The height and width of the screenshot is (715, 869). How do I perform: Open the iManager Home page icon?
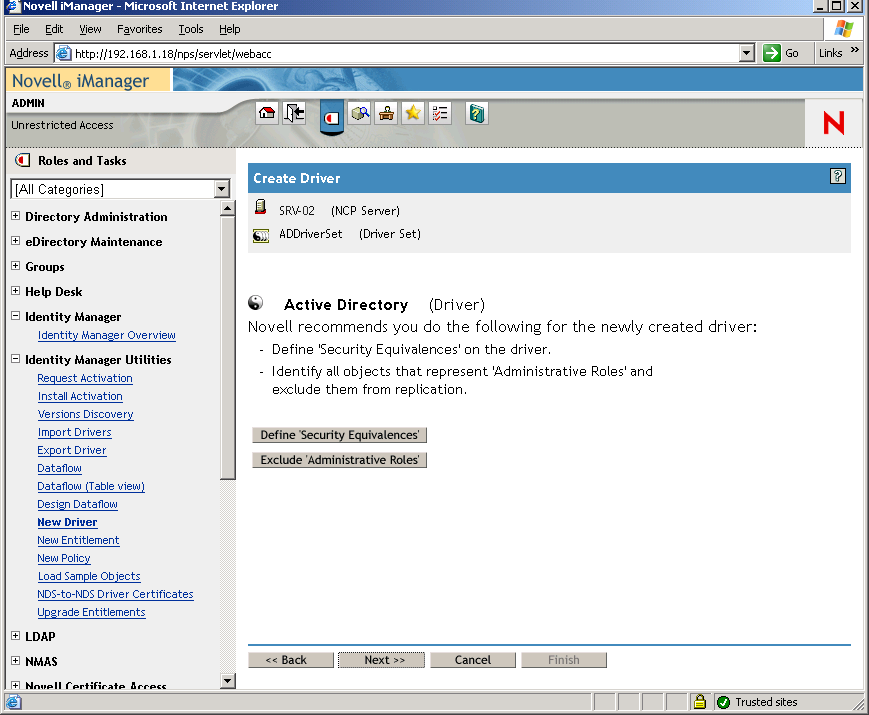[267, 113]
